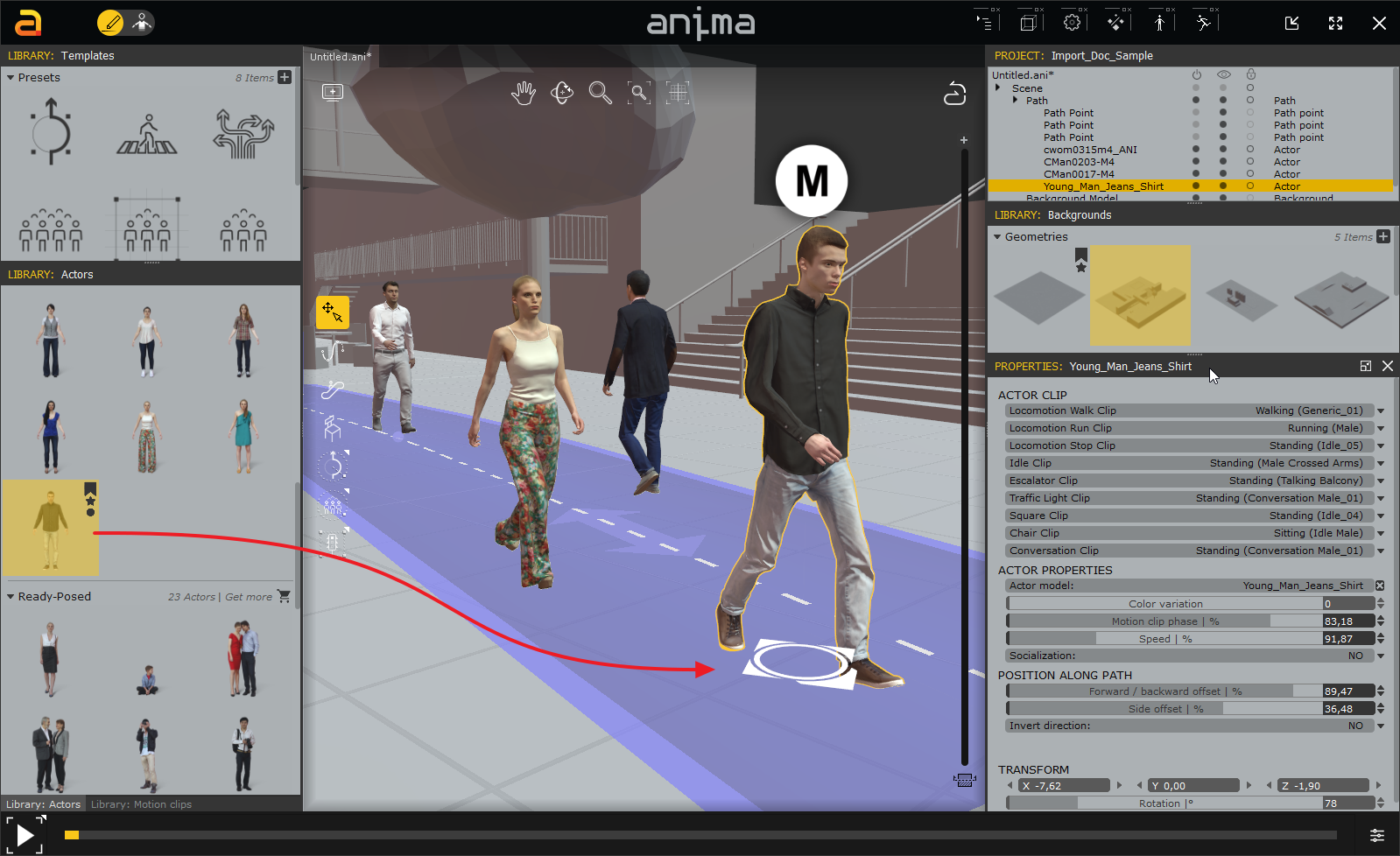Switch to Library: Motion clips tab
The image size is (1400, 856).
point(141,804)
